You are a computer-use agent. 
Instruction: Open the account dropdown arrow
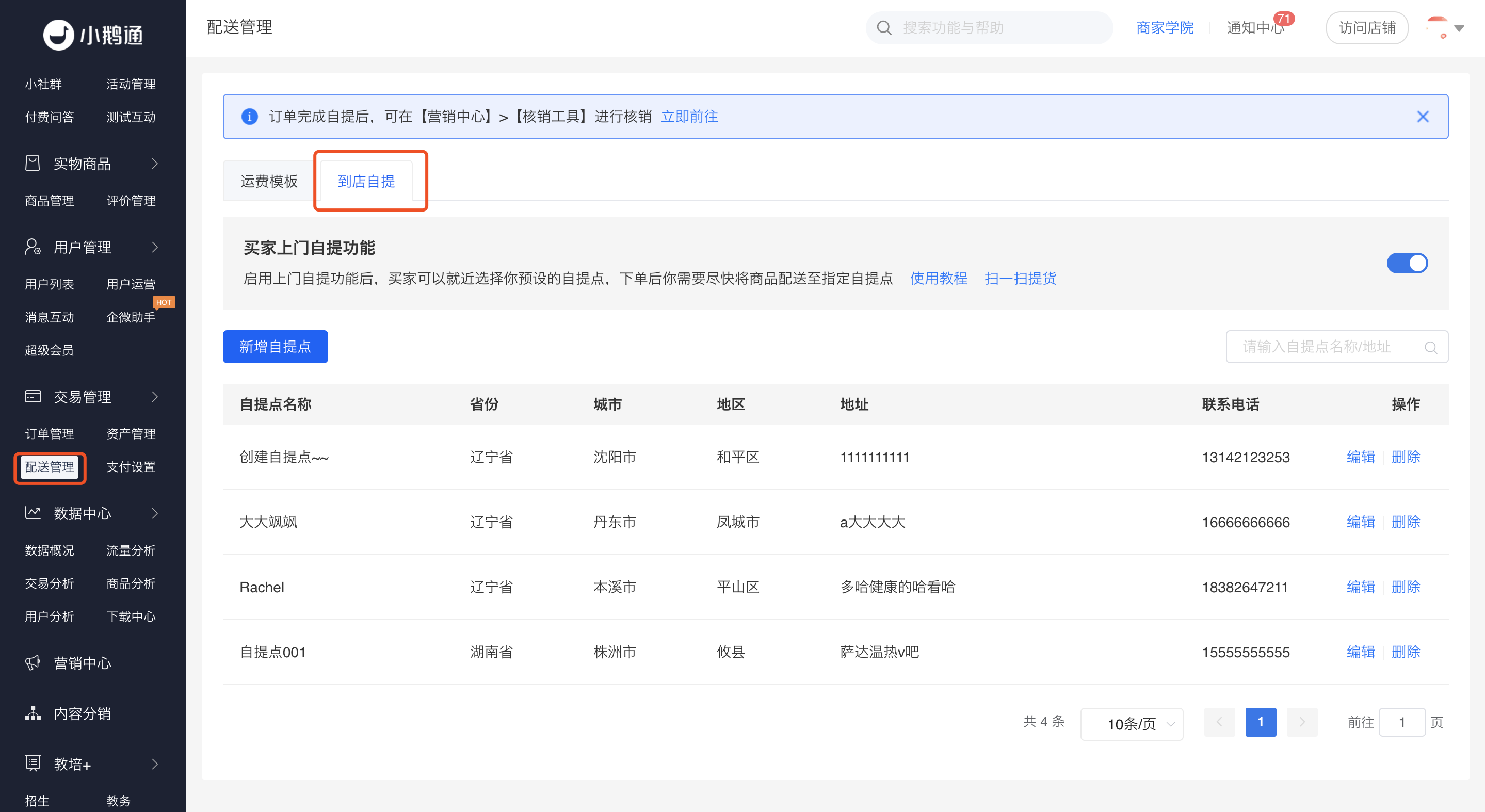(x=1459, y=28)
